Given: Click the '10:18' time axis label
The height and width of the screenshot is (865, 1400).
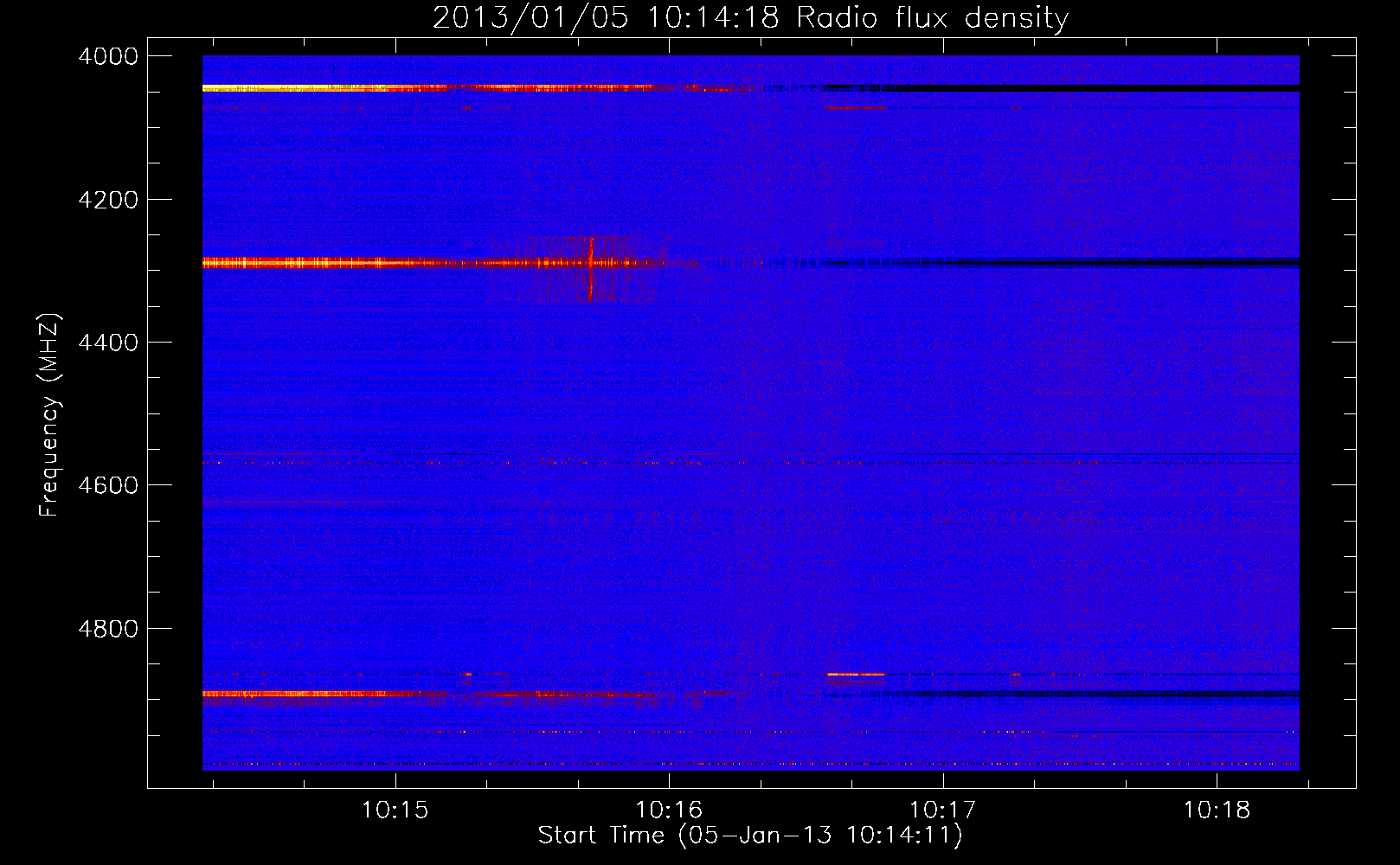Looking at the screenshot, I should point(1217,811).
